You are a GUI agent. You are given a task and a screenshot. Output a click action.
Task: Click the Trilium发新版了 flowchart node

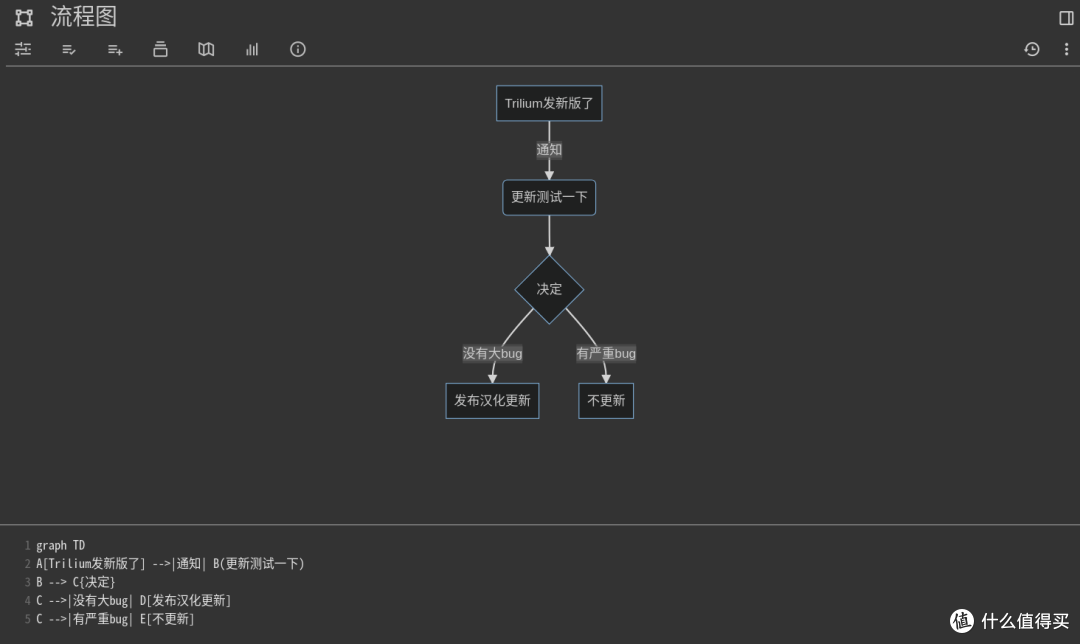tap(549, 103)
